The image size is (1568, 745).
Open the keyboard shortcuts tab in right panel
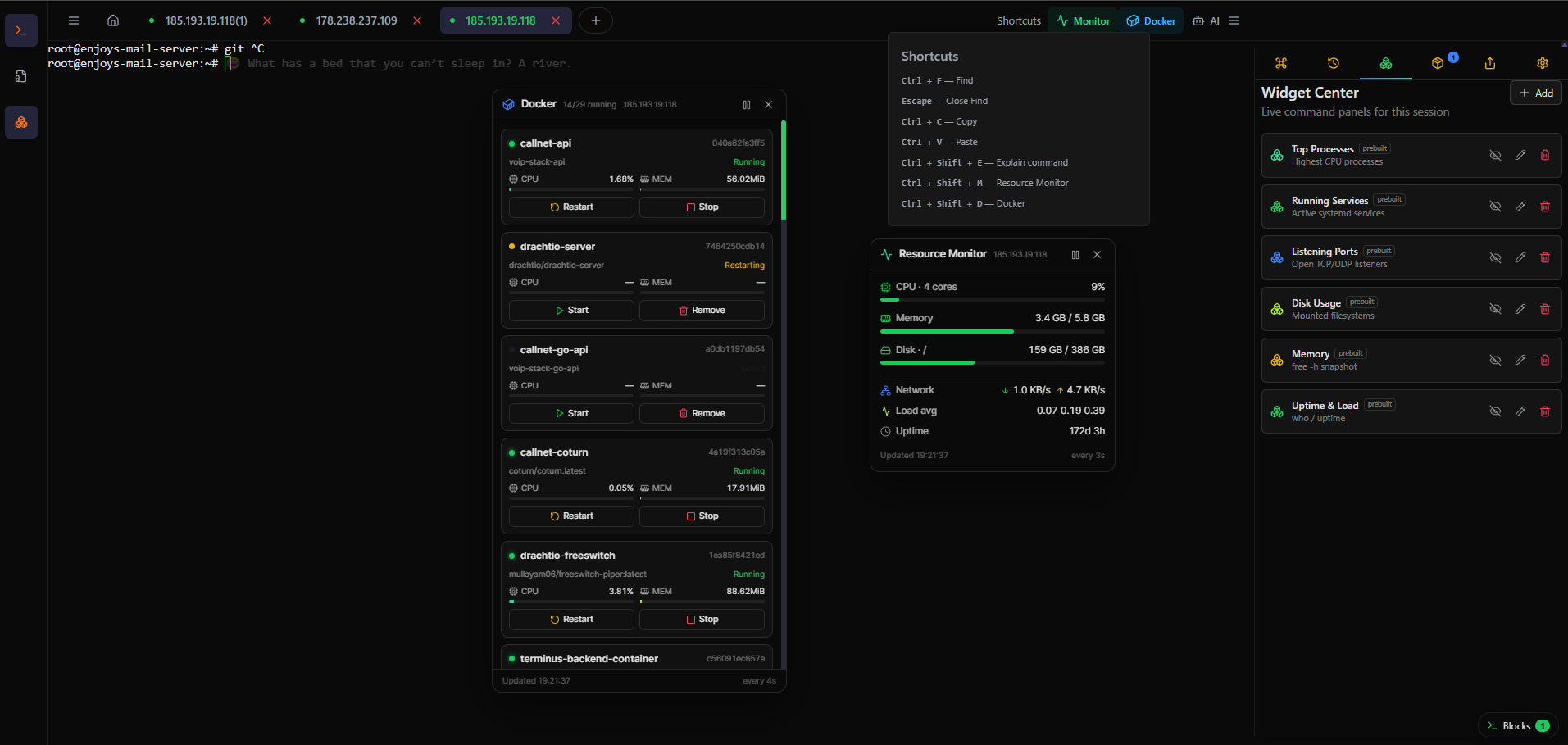click(x=1281, y=63)
